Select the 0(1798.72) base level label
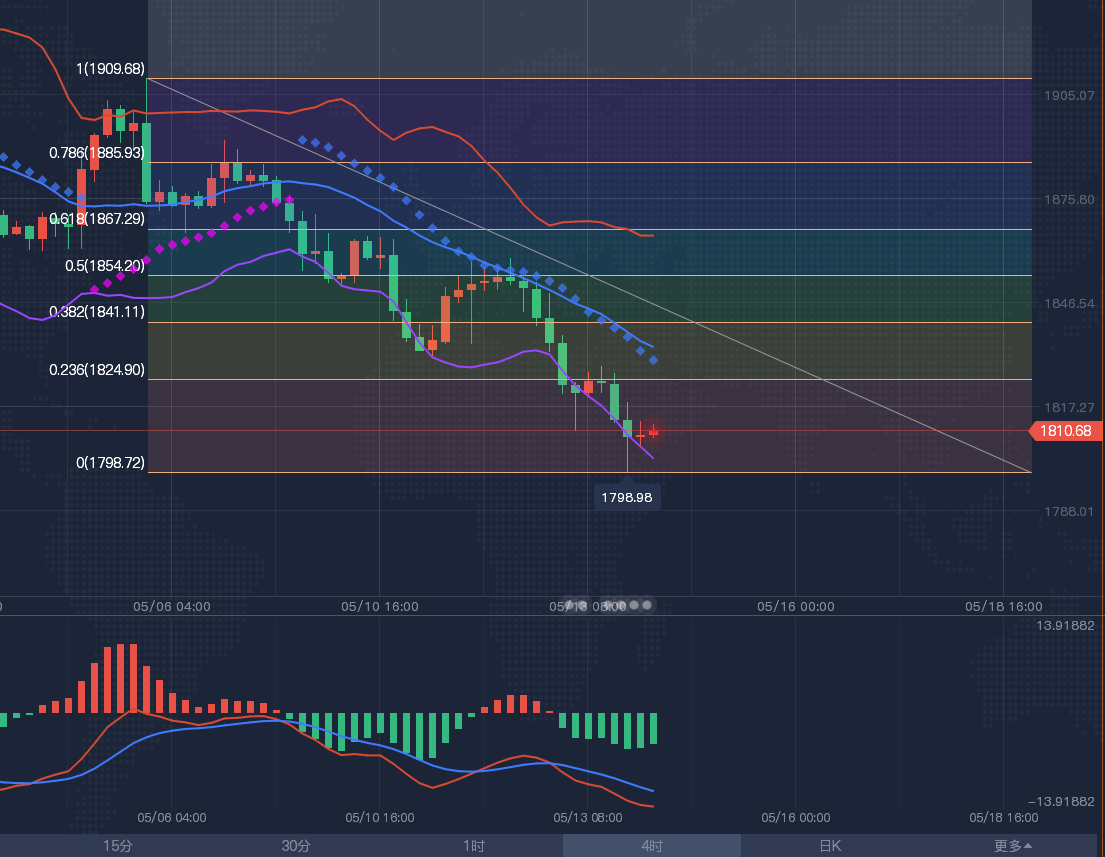The image size is (1105, 857). point(110,463)
